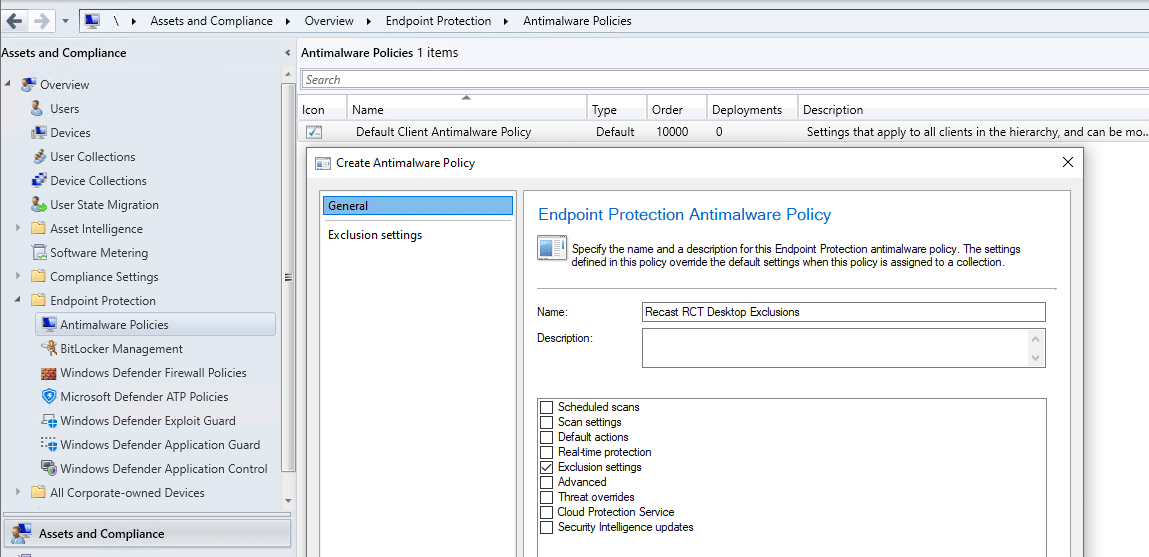Select the Exclusion settings page in dialog

tap(375, 235)
